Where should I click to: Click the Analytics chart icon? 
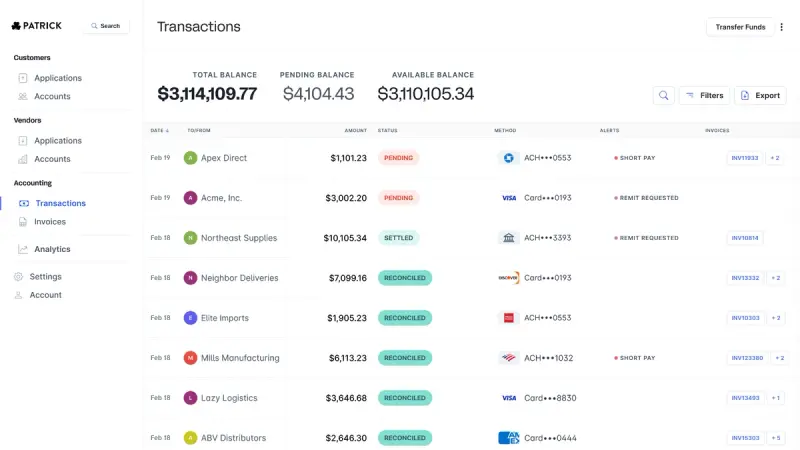click(x=23, y=249)
